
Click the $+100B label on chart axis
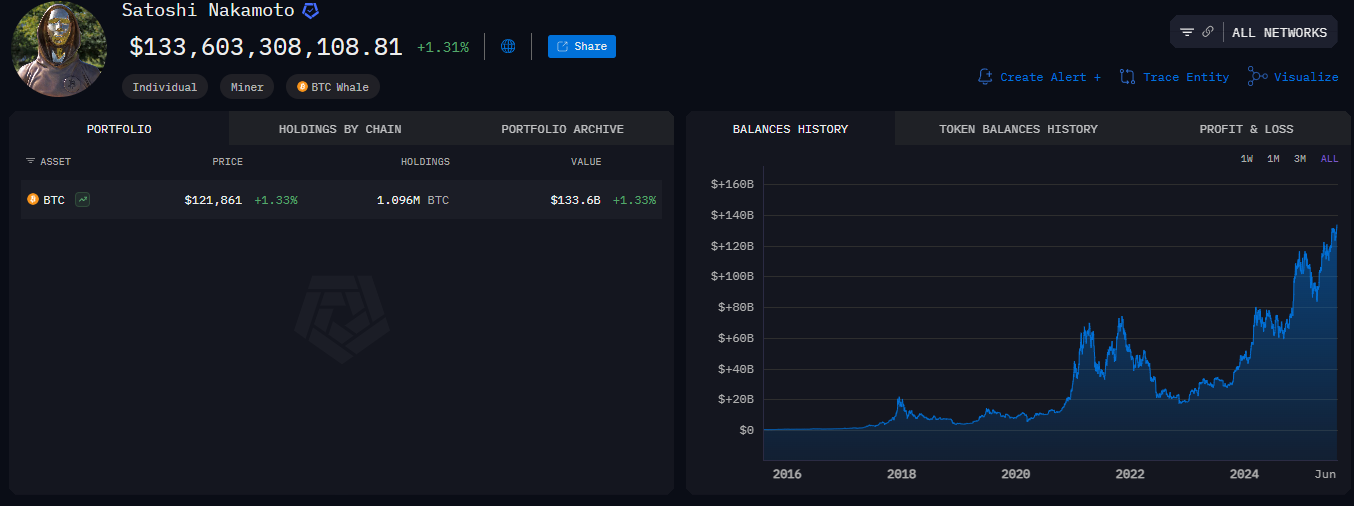(732, 276)
